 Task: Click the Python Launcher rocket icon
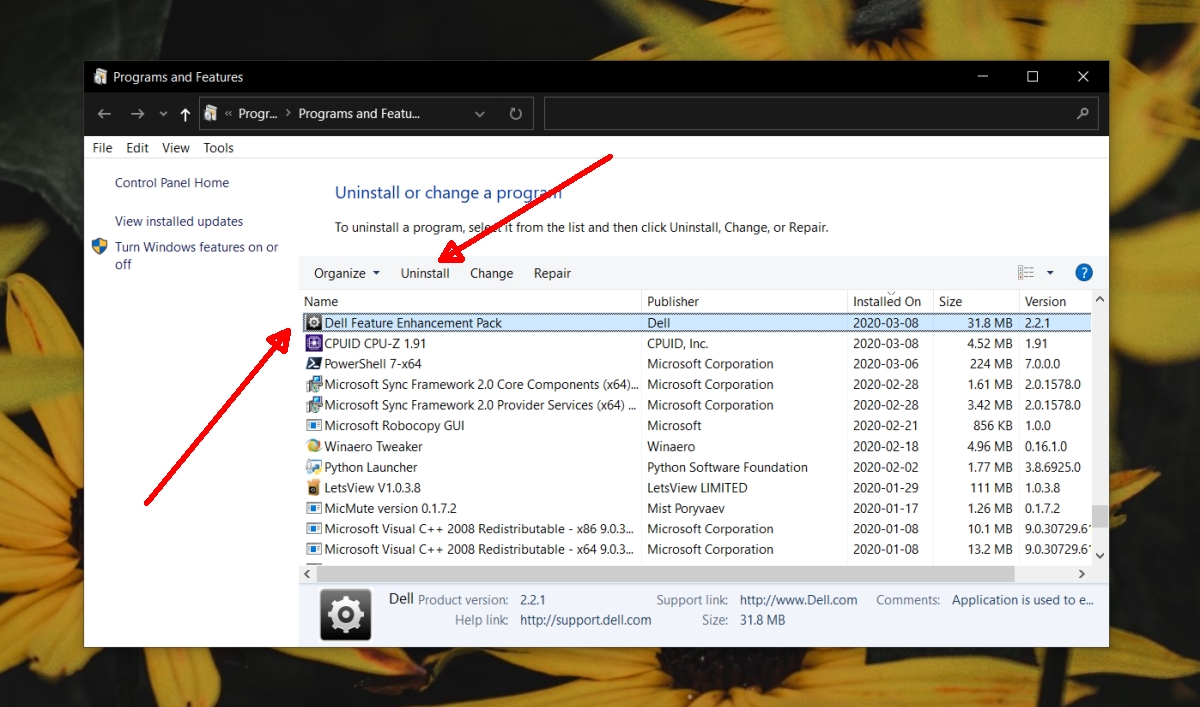point(313,467)
